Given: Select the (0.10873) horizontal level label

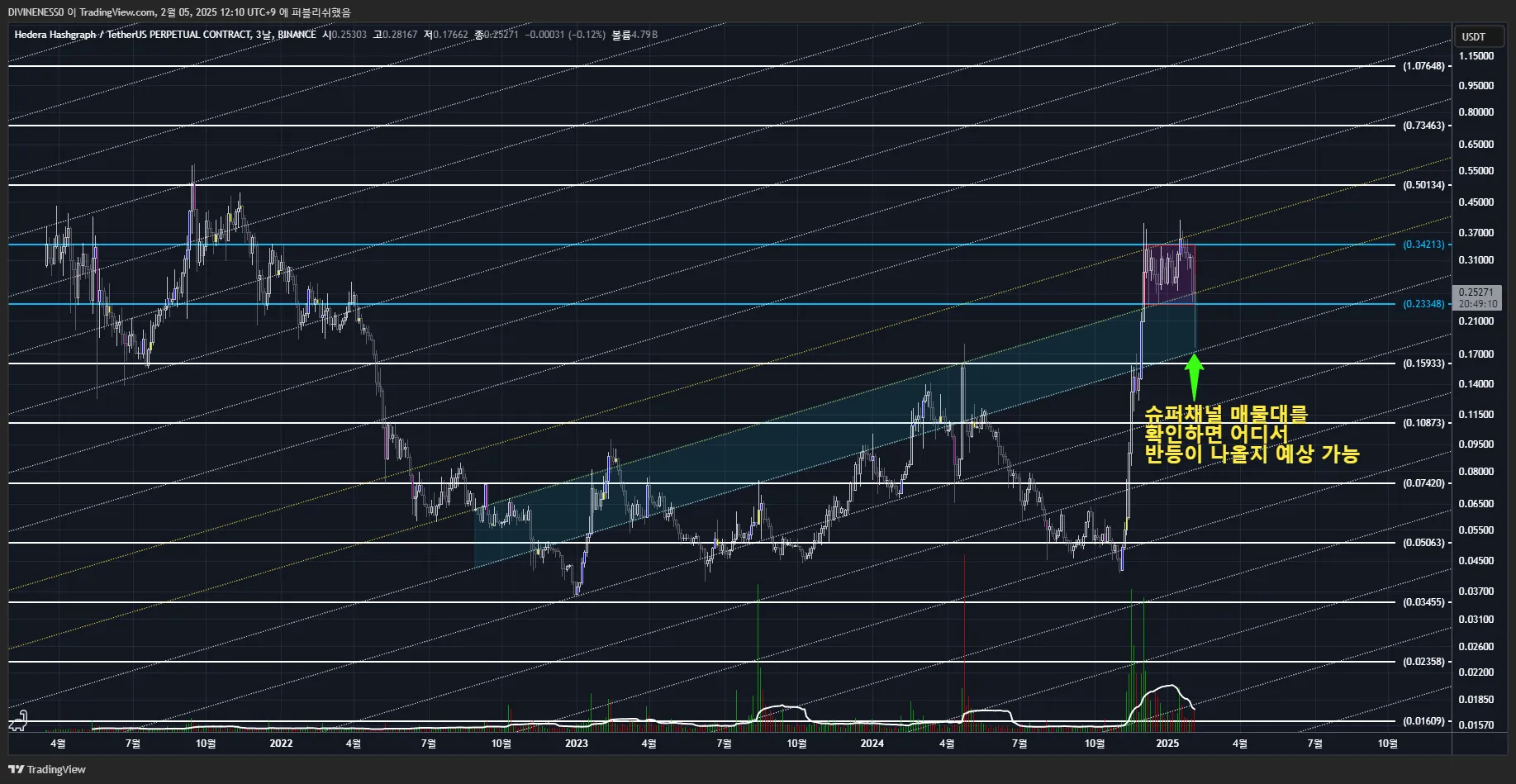Looking at the screenshot, I should click(1423, 423).
